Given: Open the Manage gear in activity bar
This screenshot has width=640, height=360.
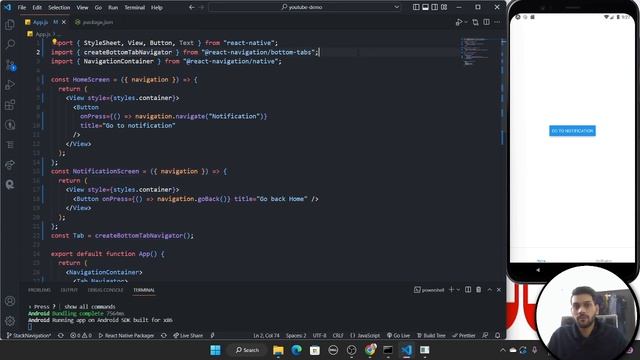Looking at the screenshot, I should click(x=10, y=321).
